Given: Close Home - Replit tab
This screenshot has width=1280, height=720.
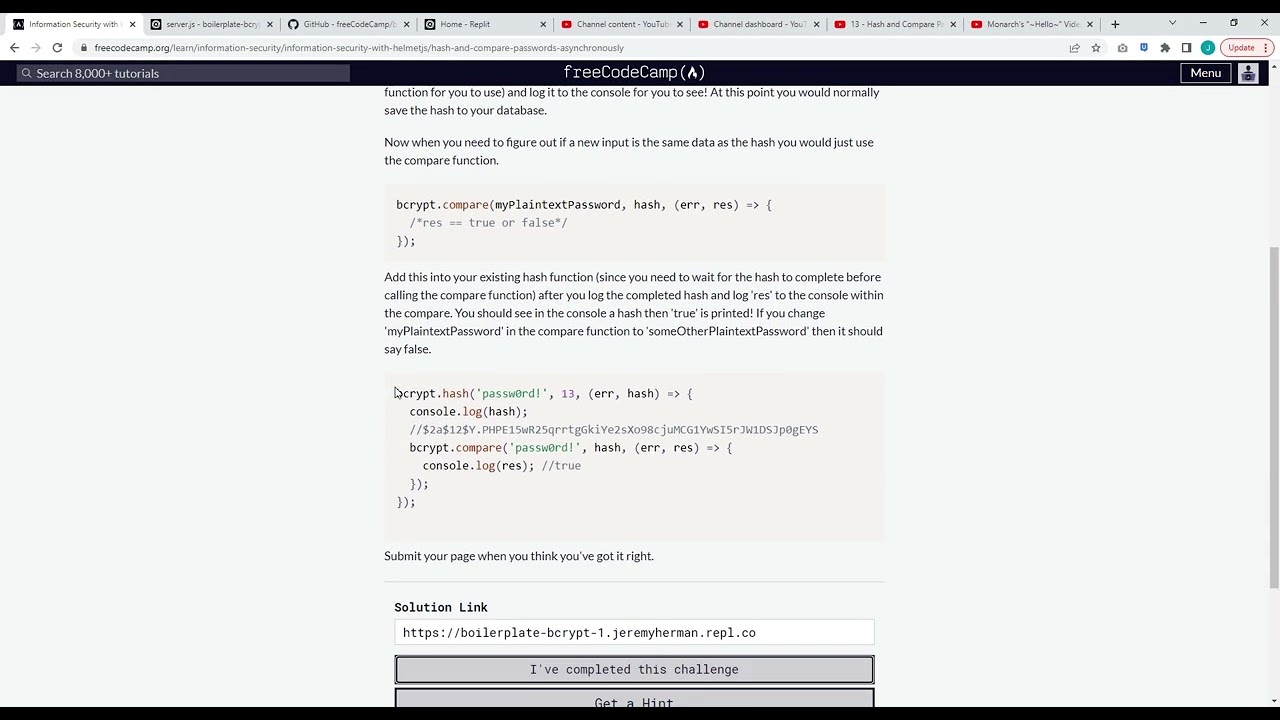Looking at the screenshot, I should pos(543,24).
